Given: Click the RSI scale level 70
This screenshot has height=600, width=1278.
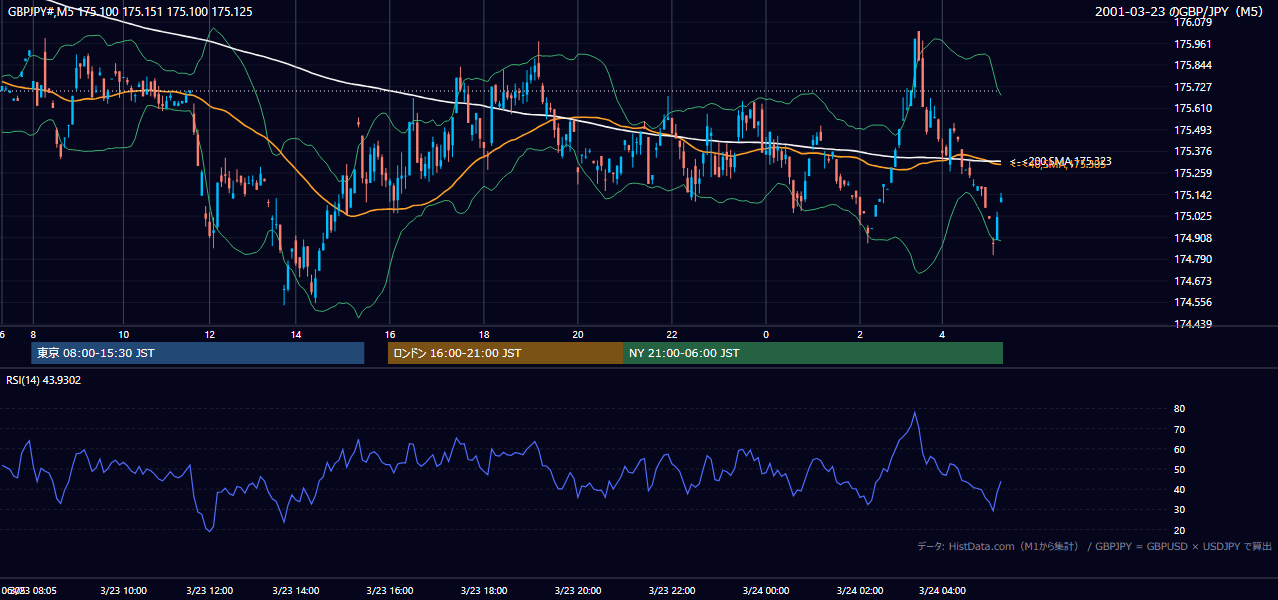Looking at the screenshot, I should [1180, 429].
